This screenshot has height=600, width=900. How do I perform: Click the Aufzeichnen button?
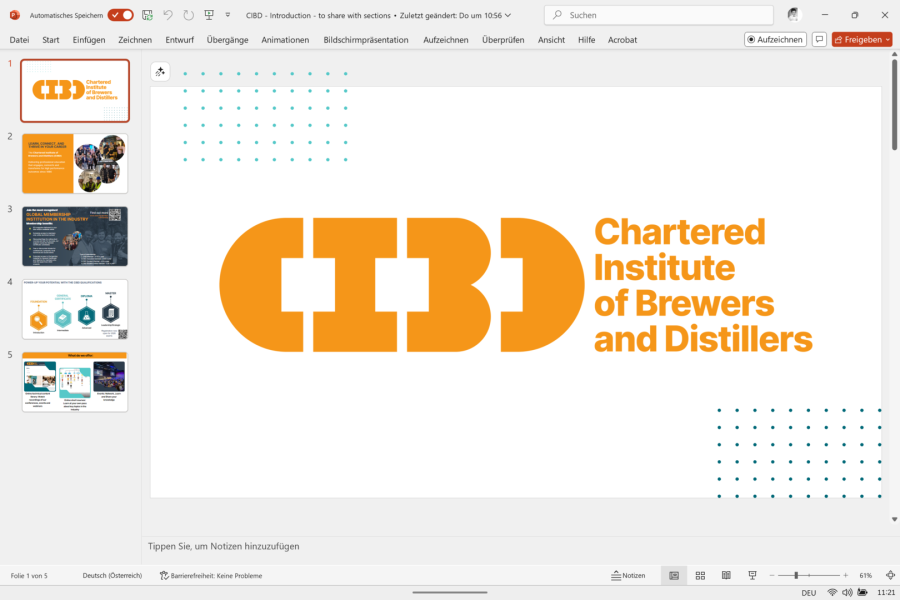point(775,39)
